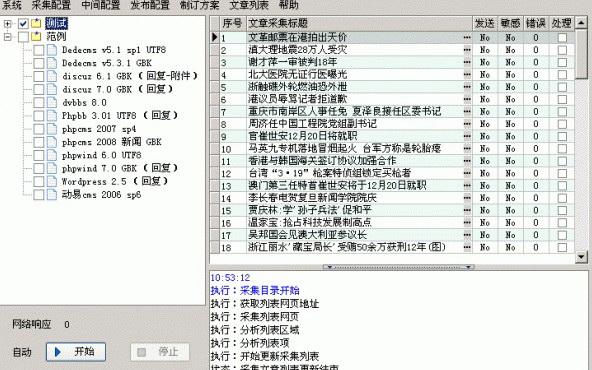Viewport: 592px width, 370px height.
Task: Click the ellipsis button in row 7
Action: 467,111
